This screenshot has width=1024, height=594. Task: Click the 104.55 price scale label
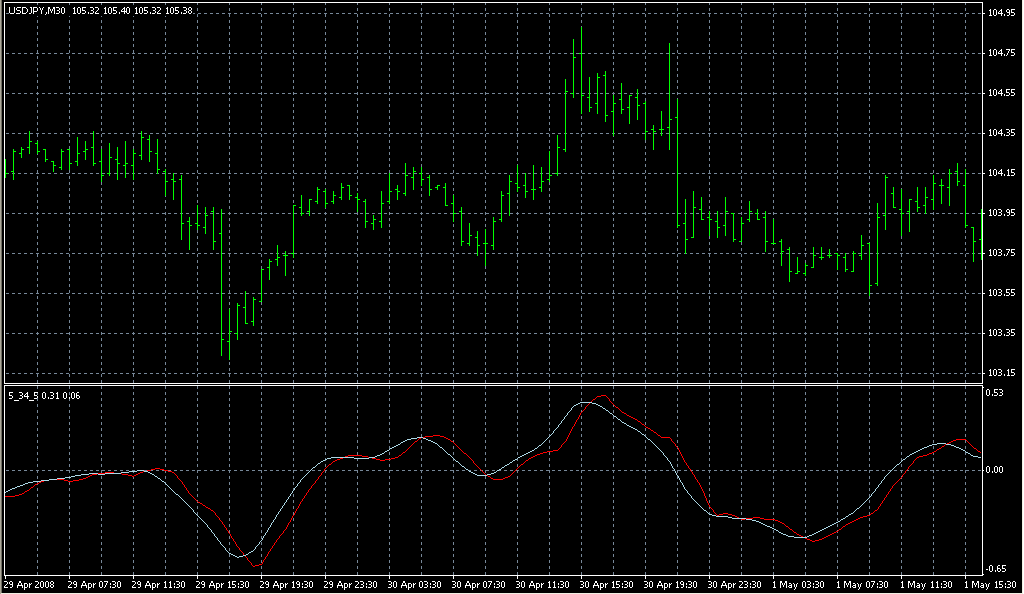coord(1002,93)
